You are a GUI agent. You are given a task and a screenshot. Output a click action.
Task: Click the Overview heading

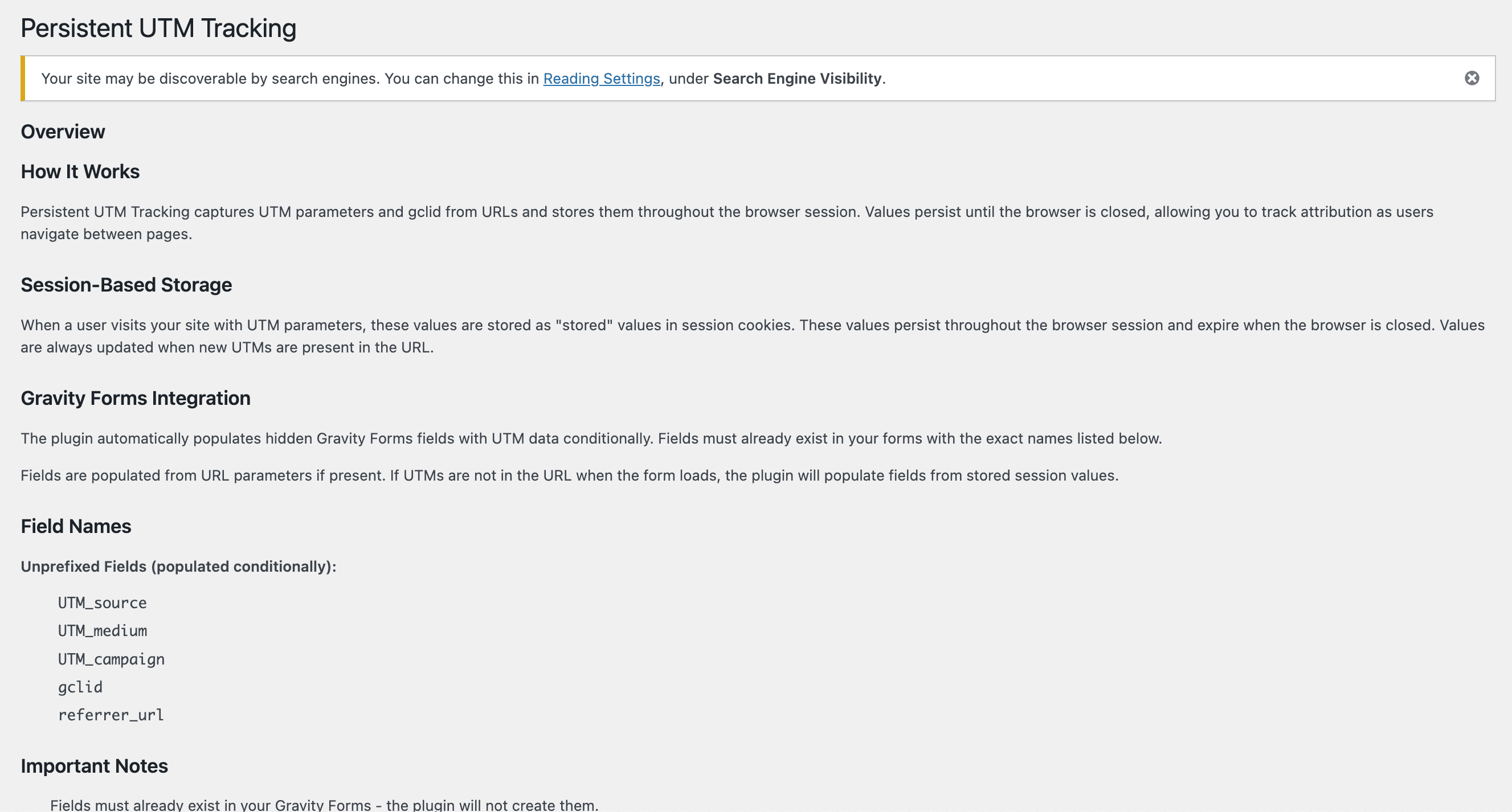coord(63,132)
